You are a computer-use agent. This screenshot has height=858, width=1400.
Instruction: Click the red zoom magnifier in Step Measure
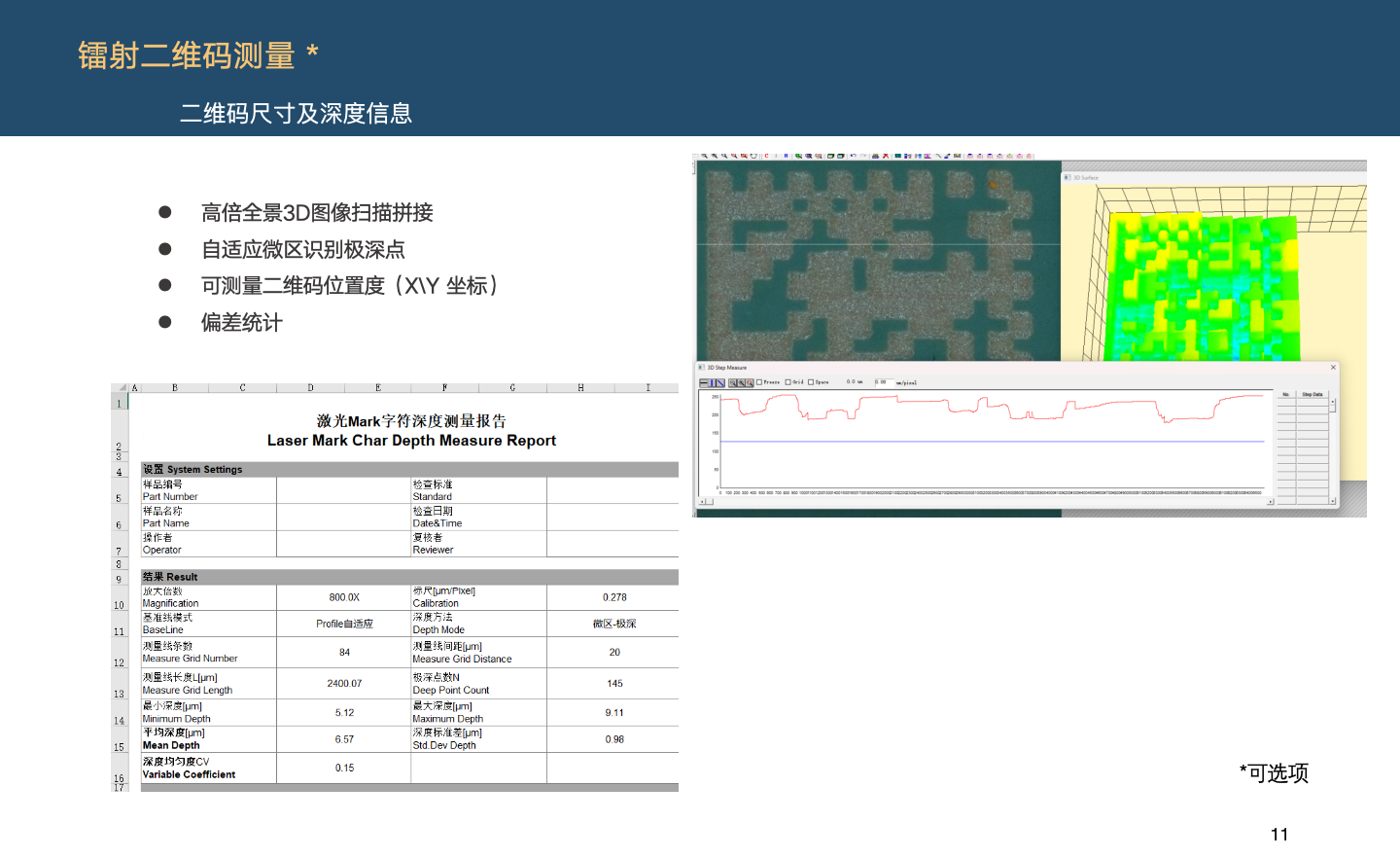pyautogui.click(x=749, y=383)
